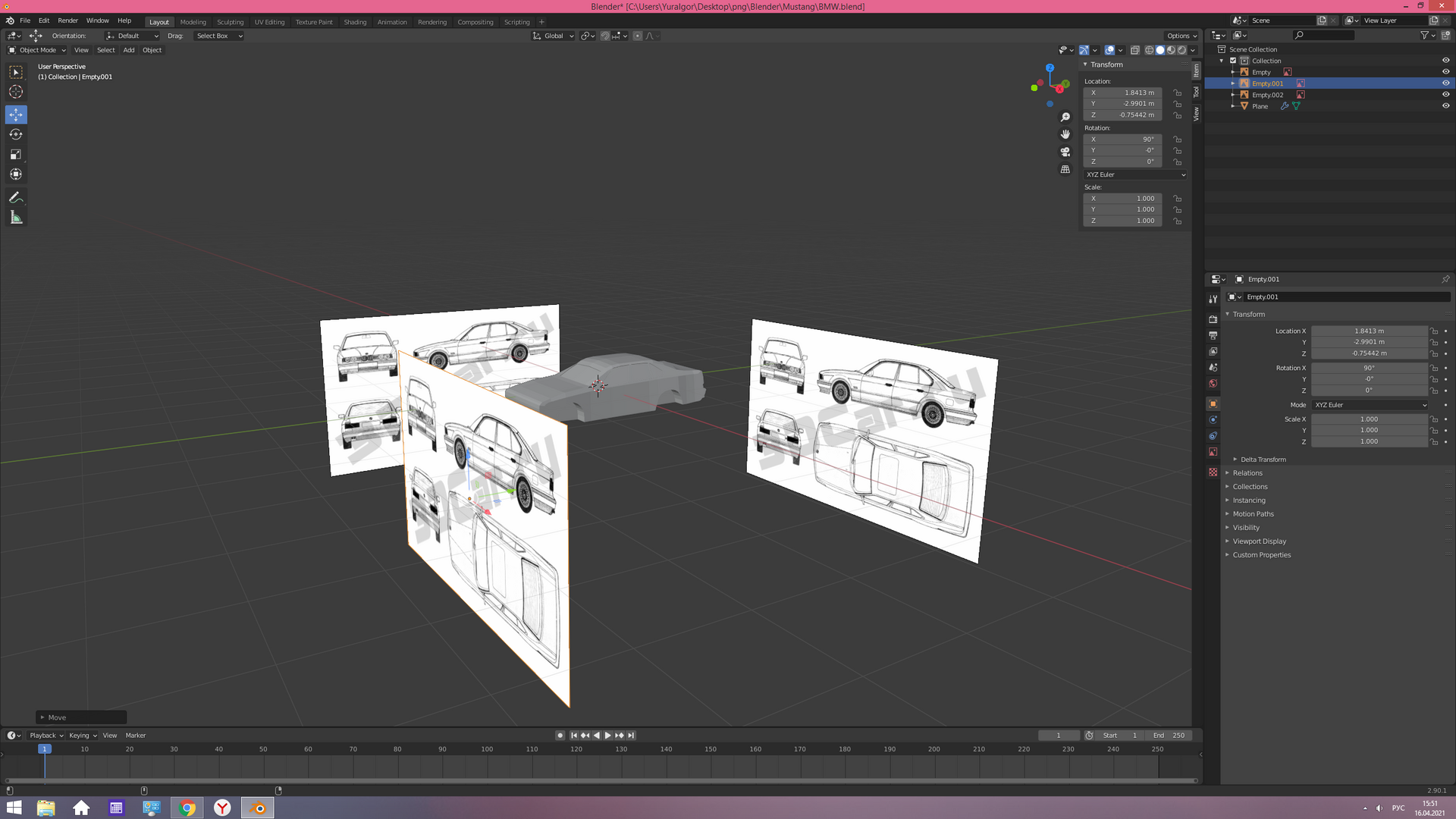Click the viewport zoom magnifier icon
This screenshot has width=1456, height=819.
click(1065, 117)
